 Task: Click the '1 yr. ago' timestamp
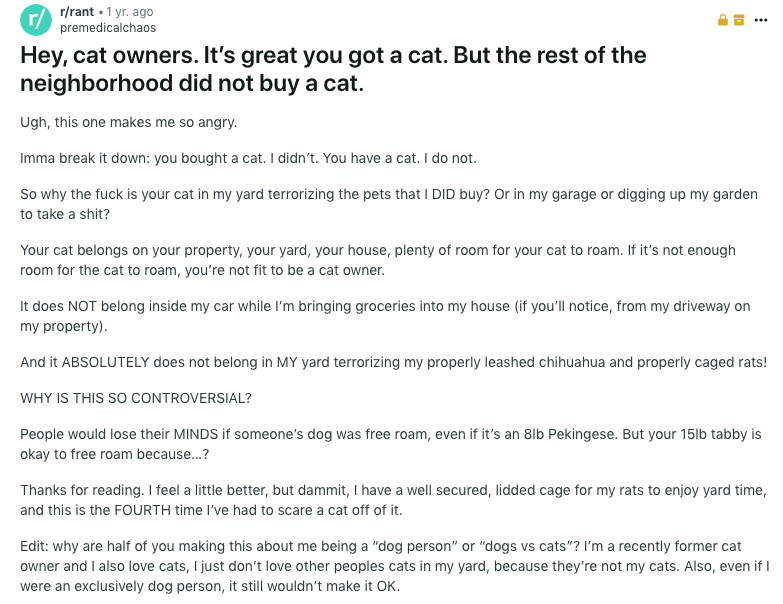point(130,11)
